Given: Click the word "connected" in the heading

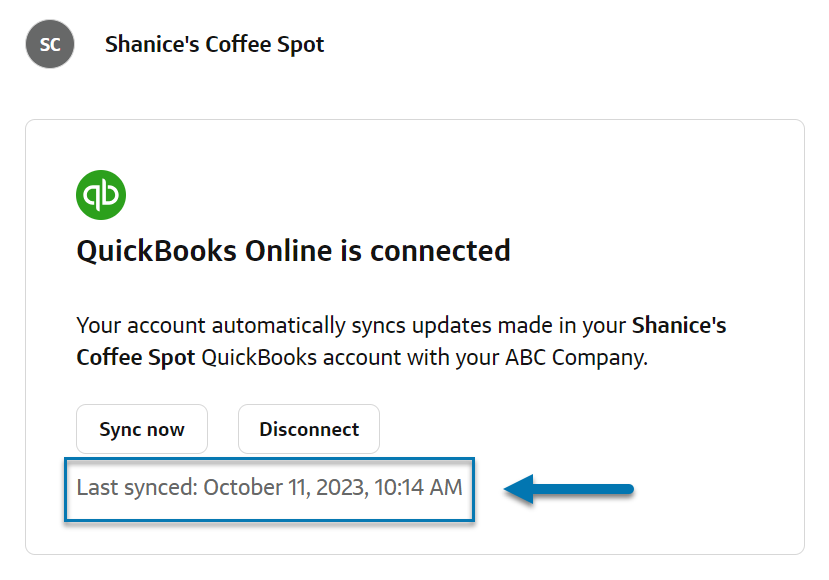Looking at the screenshot, I should 440,250.
